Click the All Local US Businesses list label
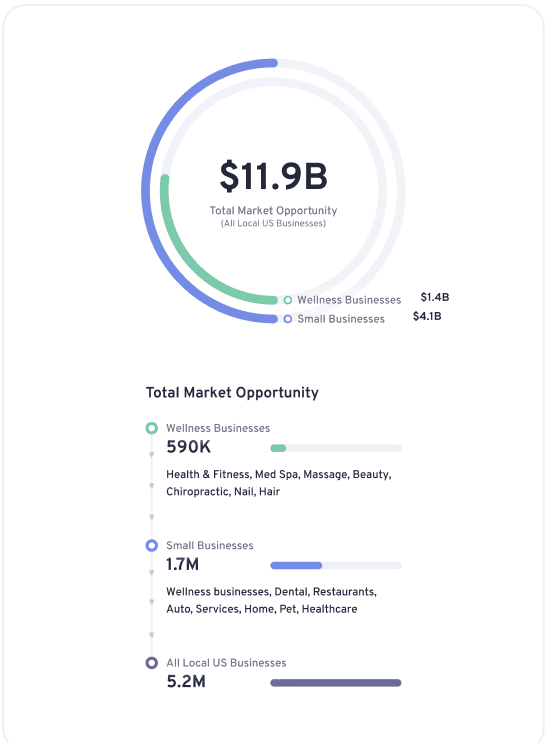 coord(226,663)
